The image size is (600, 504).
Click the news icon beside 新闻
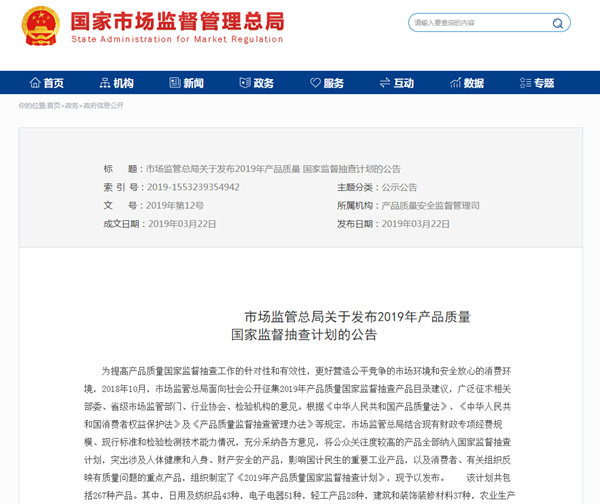(175, 83)
